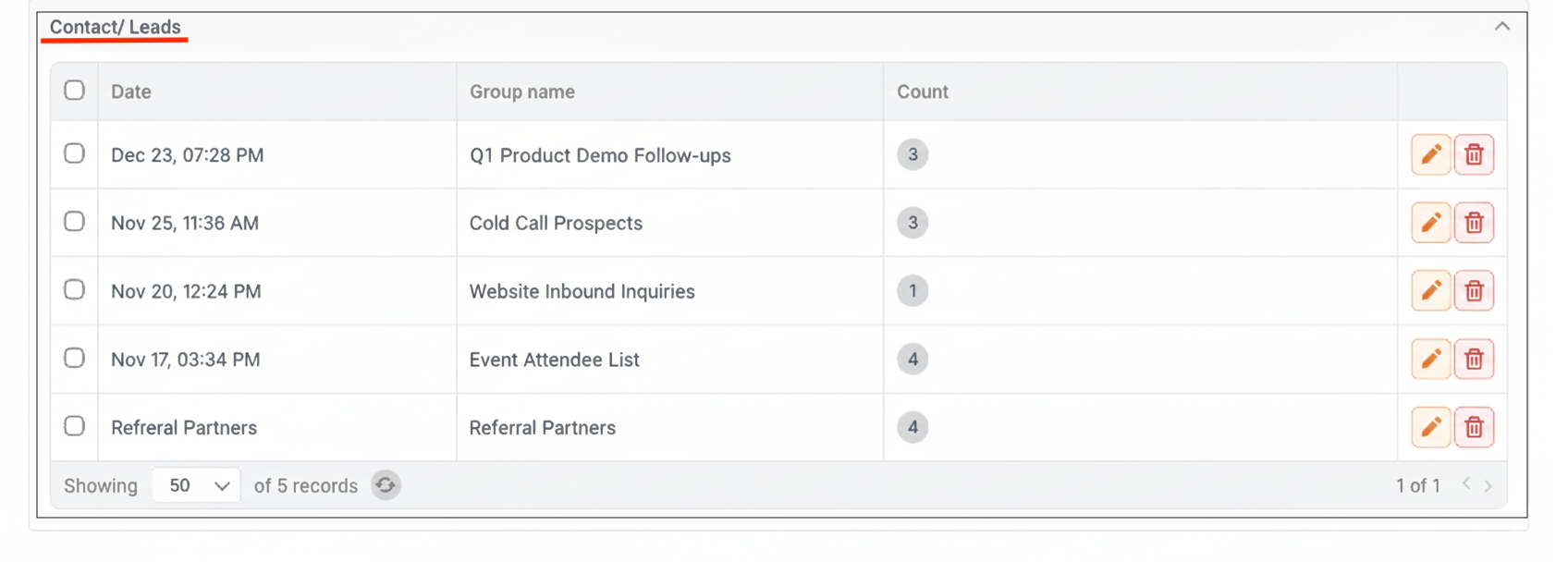
Task: Delete the Cold Call Prospects group
Action: click(x=1474, y=223)
